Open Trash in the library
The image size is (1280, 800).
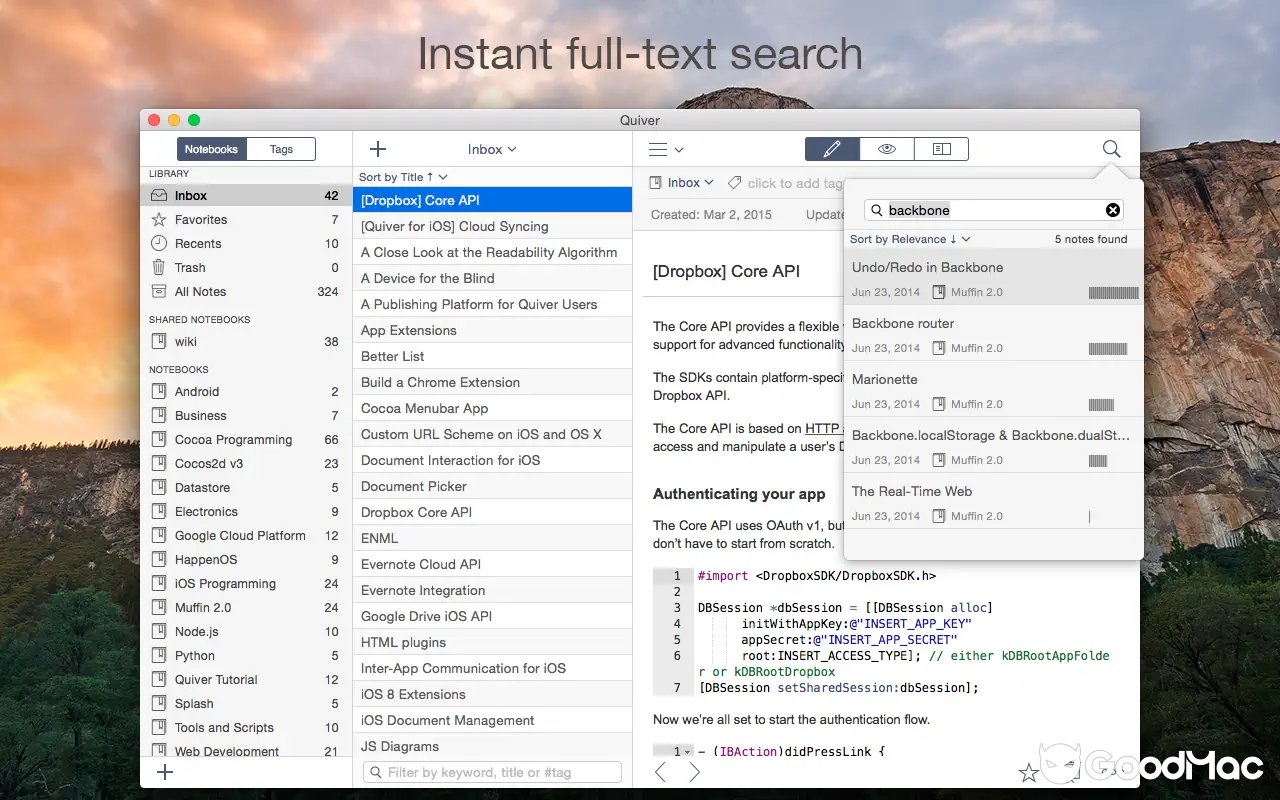tap(246, 268)
